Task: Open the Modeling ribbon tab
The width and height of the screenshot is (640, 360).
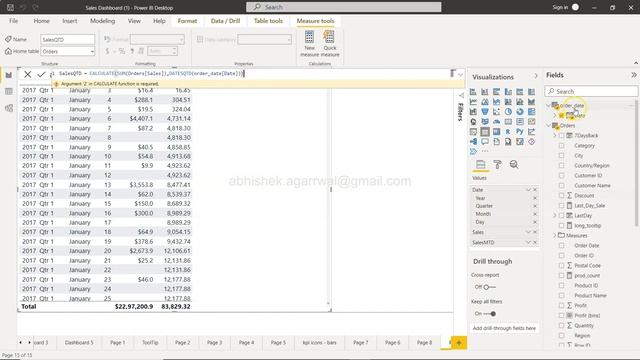Action: click(102, 21)
